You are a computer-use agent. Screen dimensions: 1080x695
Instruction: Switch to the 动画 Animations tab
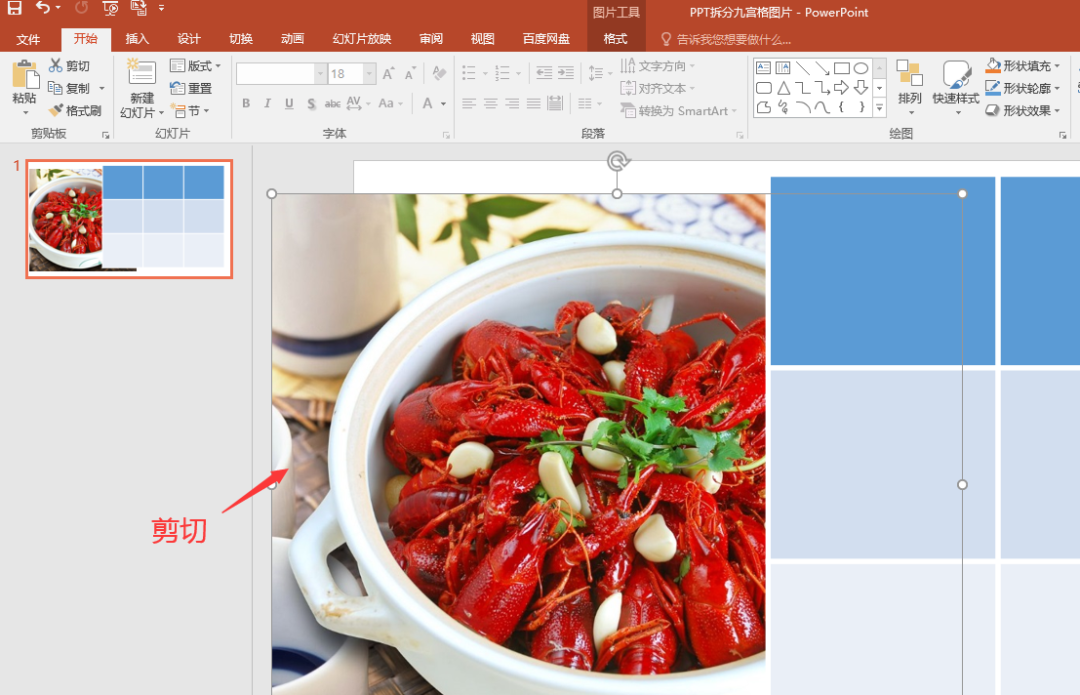coord(292,39)
